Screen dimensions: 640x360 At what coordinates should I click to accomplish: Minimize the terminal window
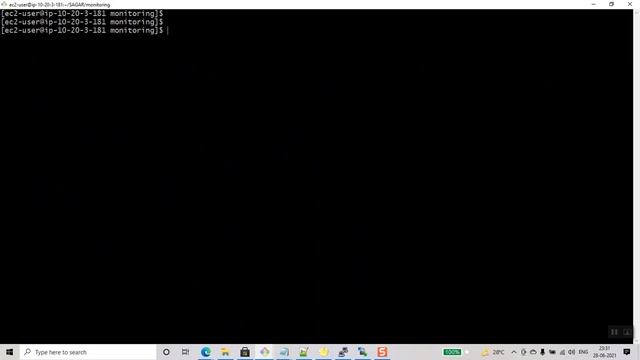pos(593,4)
